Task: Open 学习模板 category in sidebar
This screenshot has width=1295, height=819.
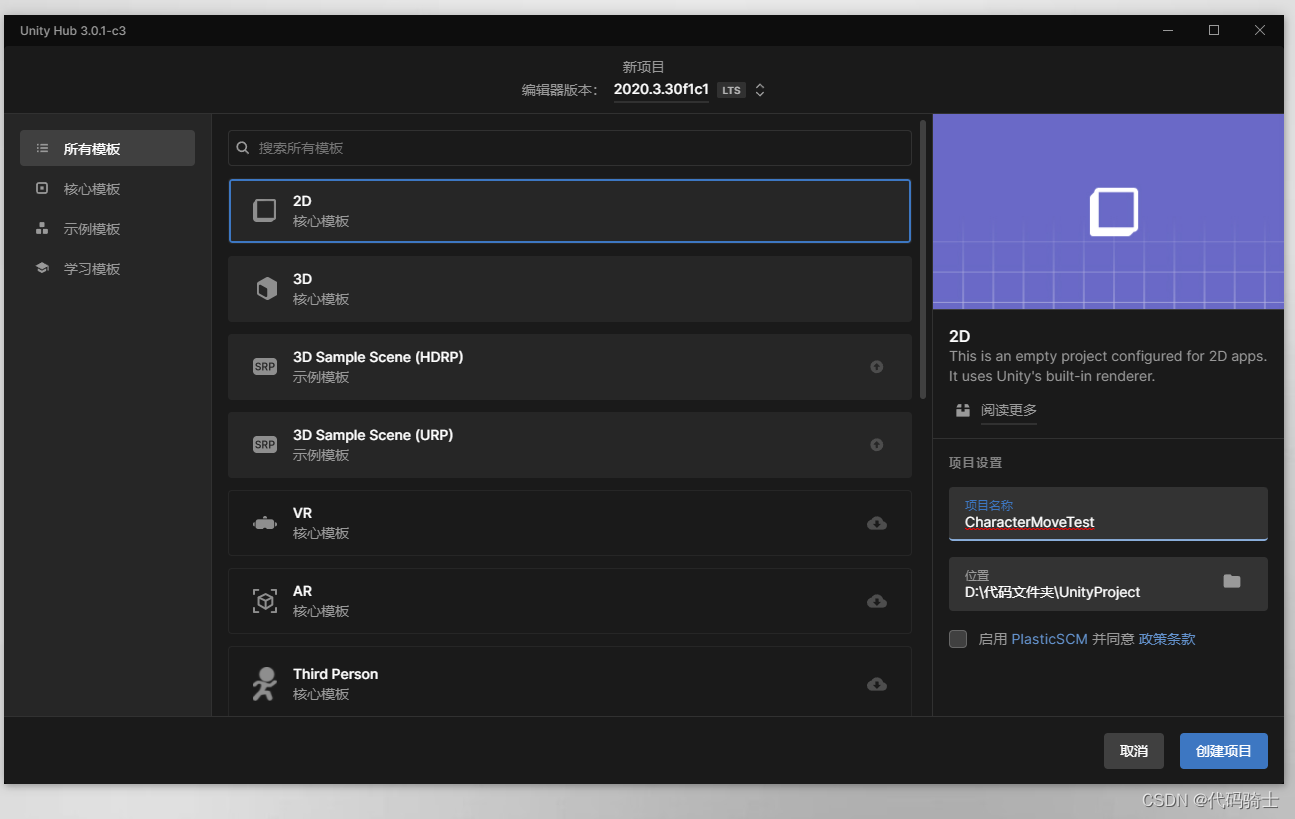Action: coord(41,268)
